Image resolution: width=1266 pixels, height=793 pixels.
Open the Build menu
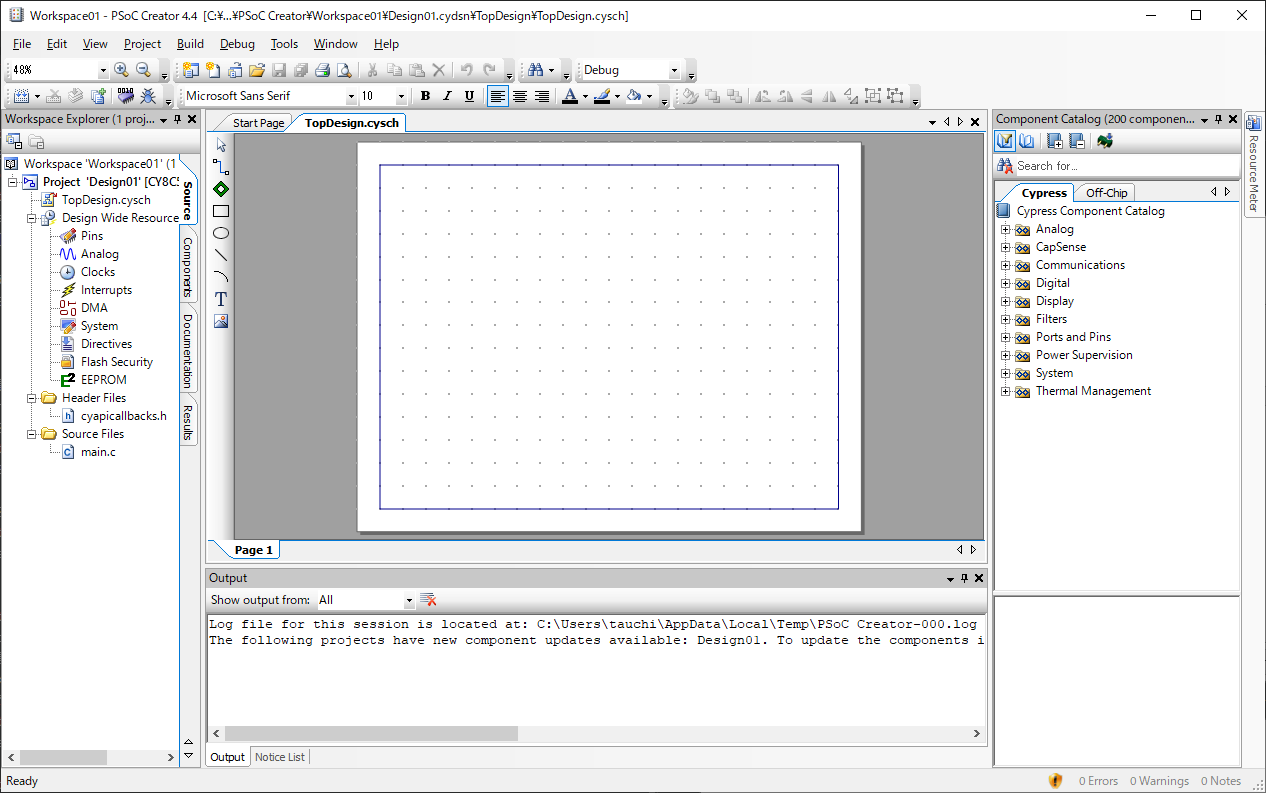click(x=190, y=44)
